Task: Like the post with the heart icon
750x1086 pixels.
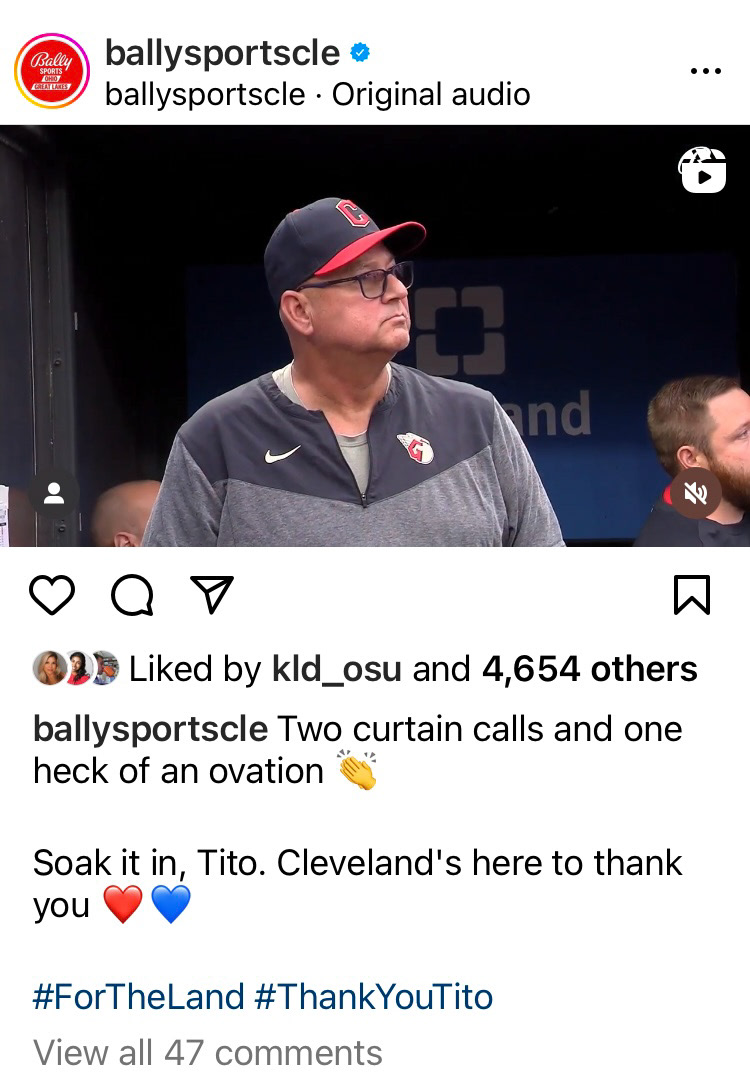Action: [52, 595]
